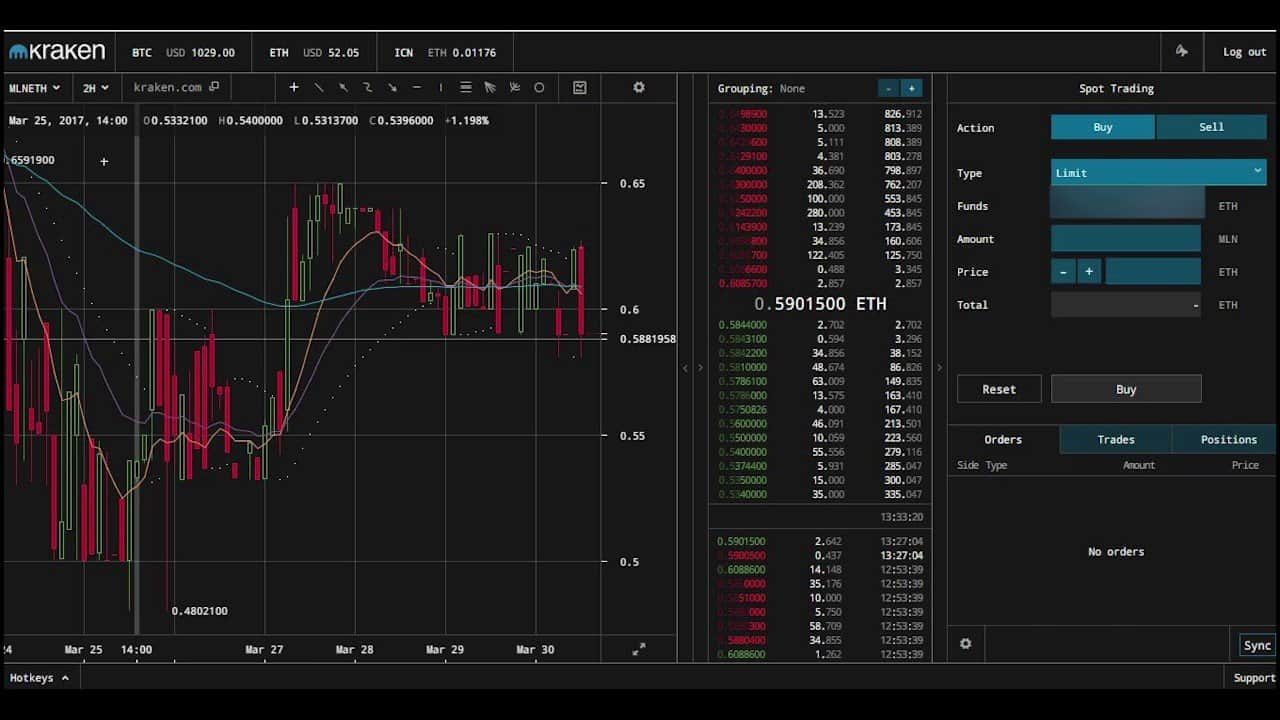Image resolution: width=1280 pixels, height=720 pixels.
Task: Open the MLNETH pair dropdown
Action: click(34, 88)
